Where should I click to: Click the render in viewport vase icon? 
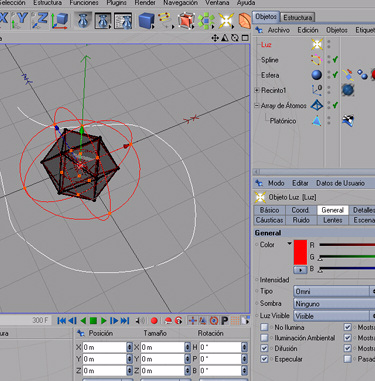[x=83, y=21]
